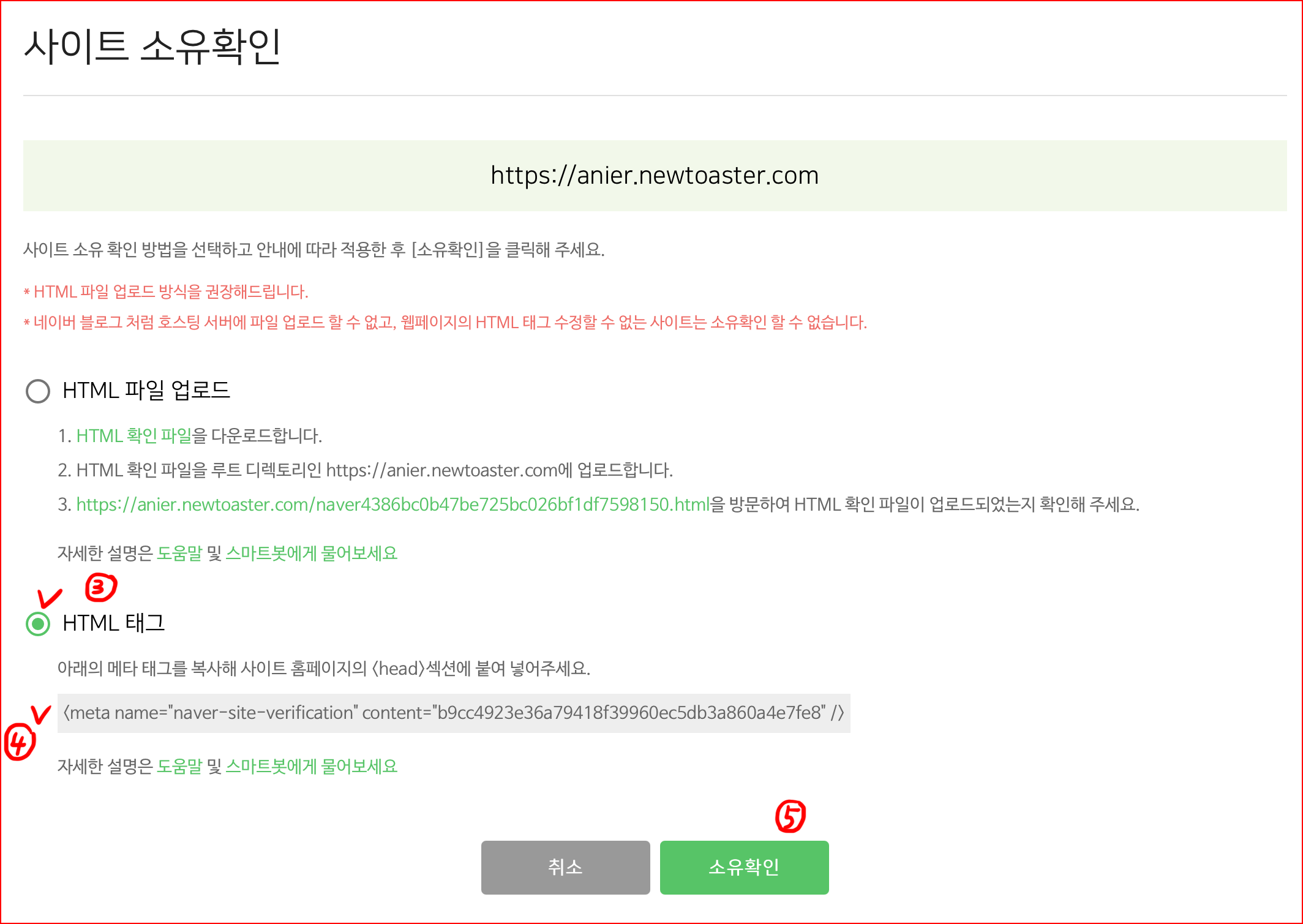Click the red circled number 4 annotation
This screenshot has width=1303, height=924.
[x=20, y=742]
